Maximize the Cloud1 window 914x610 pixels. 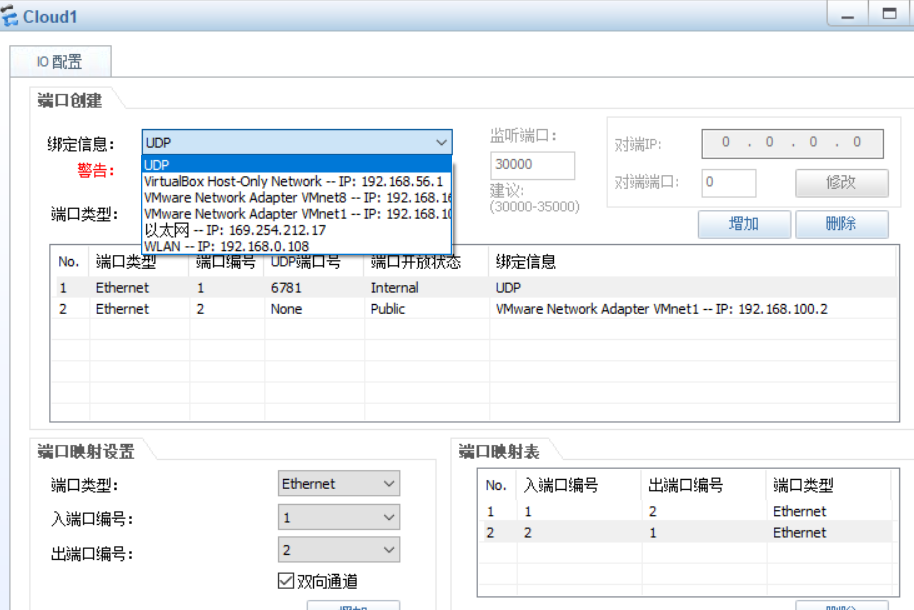point(890,14)
